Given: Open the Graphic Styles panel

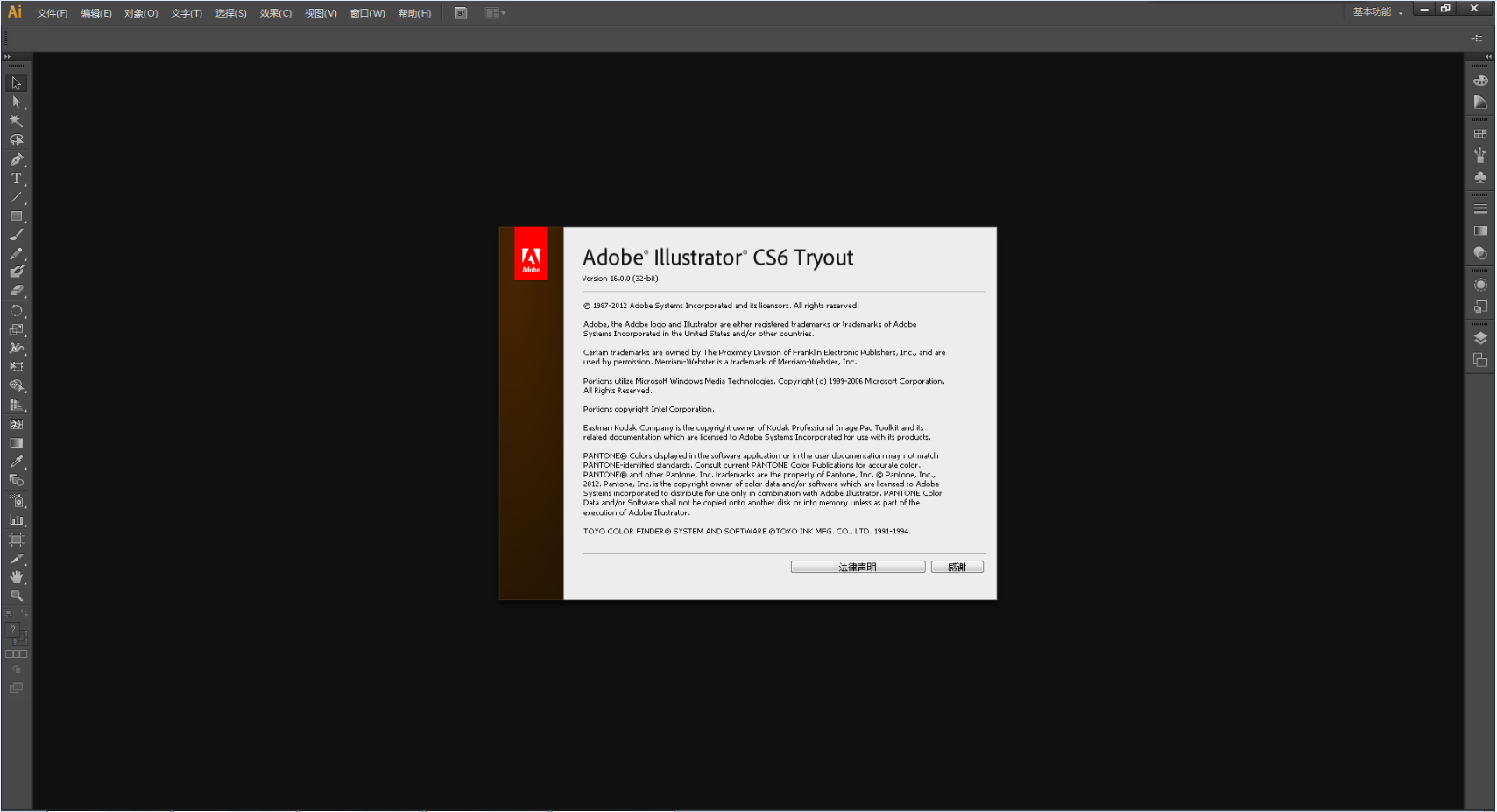Looking at the screenshot, I should point(1480,307).
